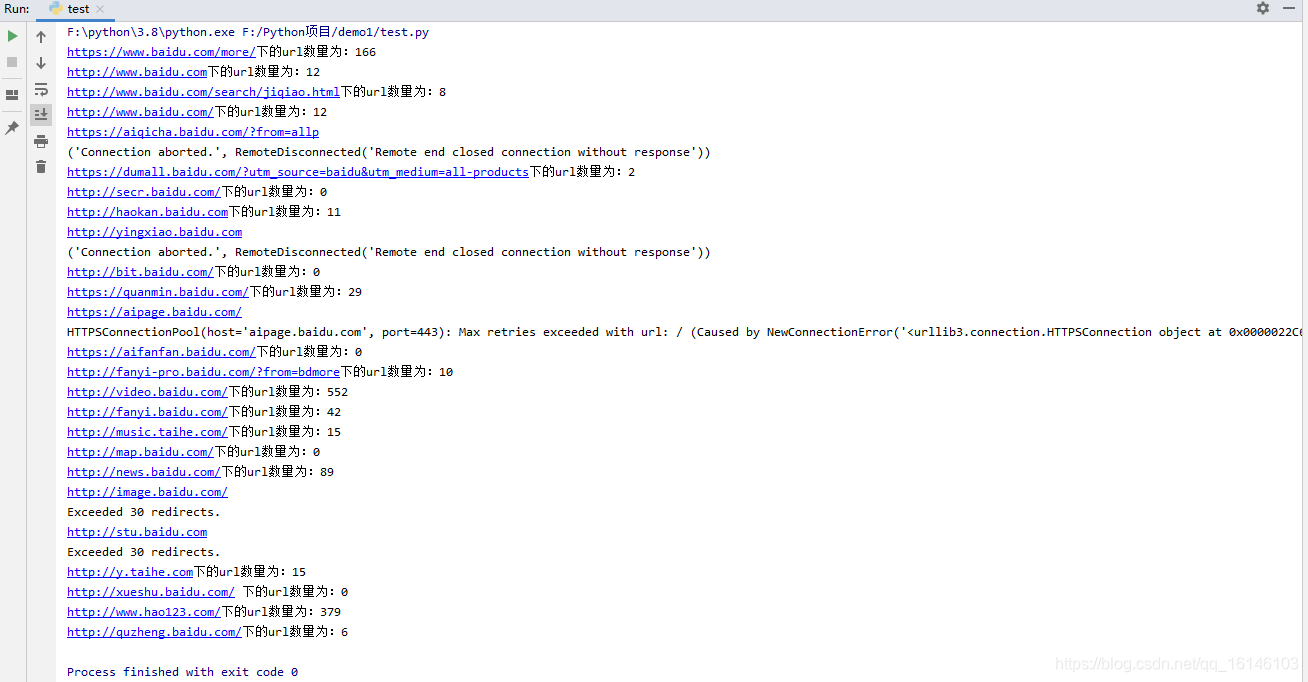The image size is (1308, 682).
Task: Click the Up the Stack Trace arrow
Action: [41, 37]
